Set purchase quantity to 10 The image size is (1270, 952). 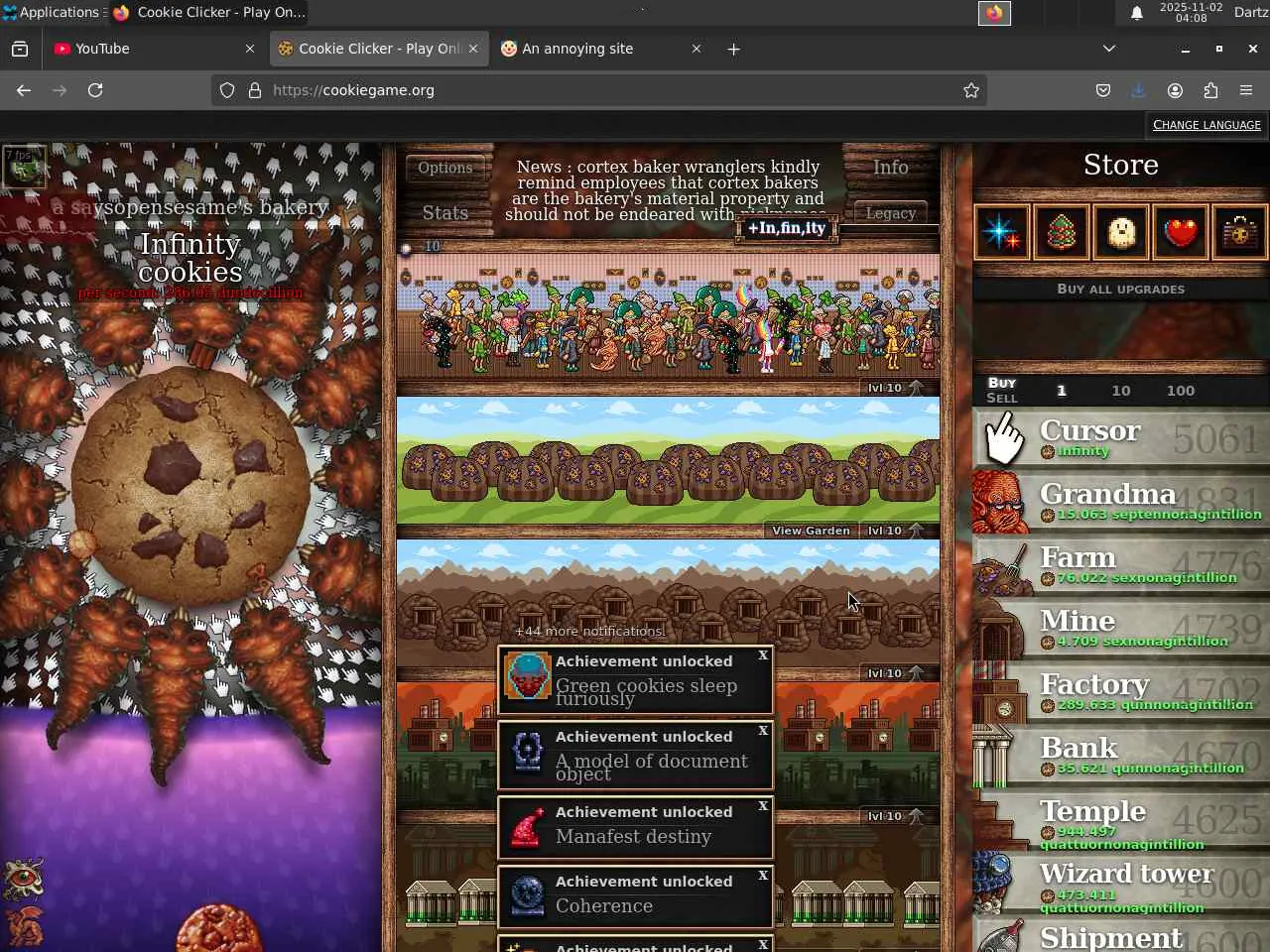[x=1121, y=391]
